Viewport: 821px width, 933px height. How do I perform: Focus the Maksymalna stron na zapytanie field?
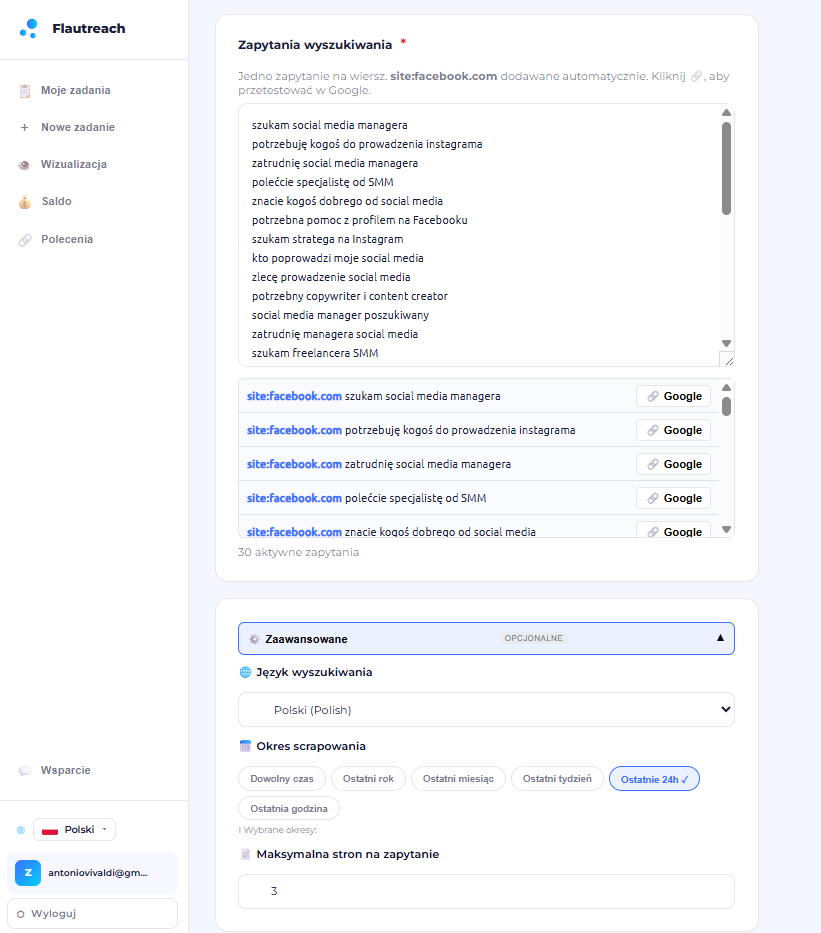click(x=486, y=891)
